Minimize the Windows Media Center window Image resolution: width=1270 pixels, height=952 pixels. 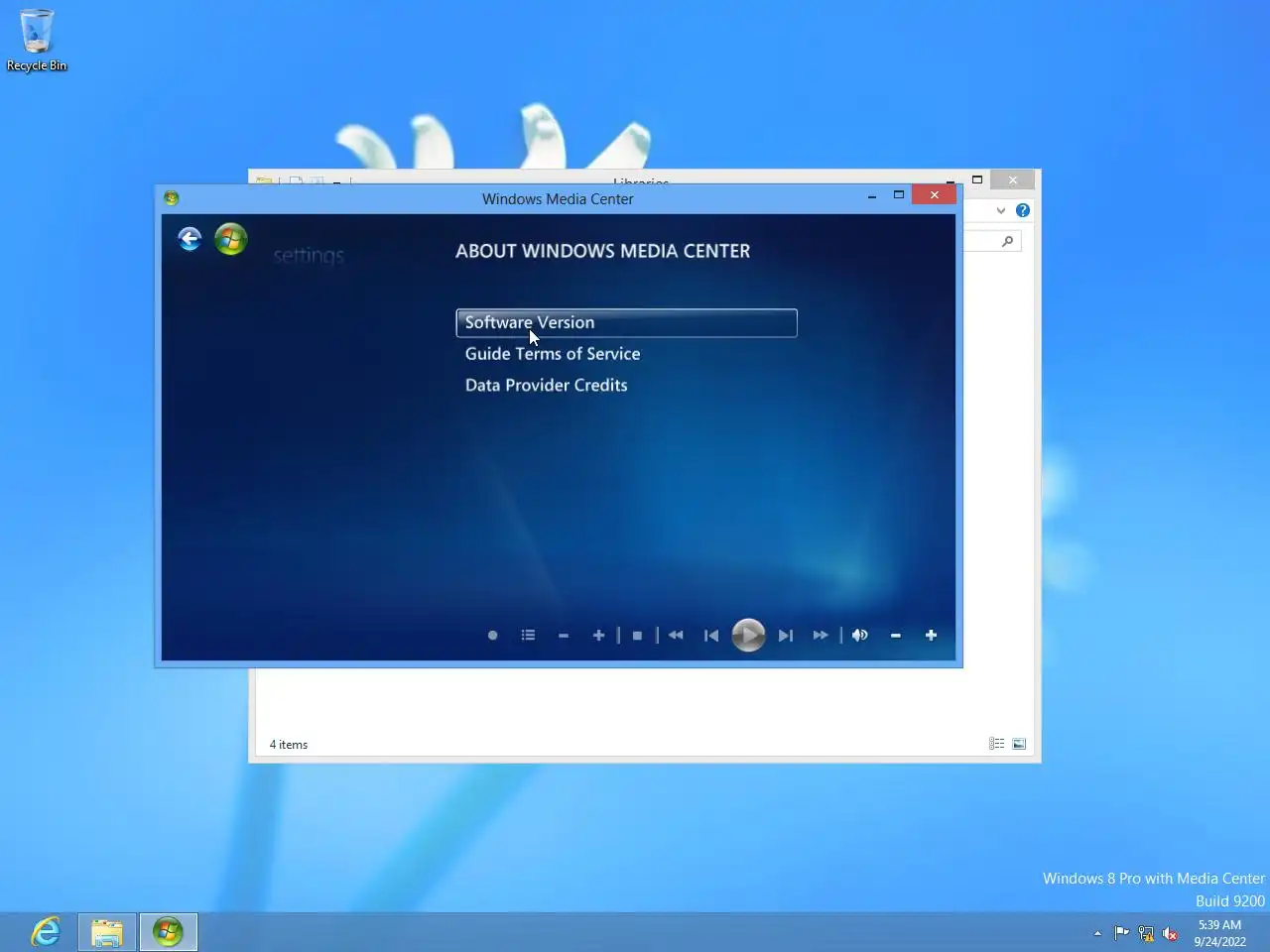coord(872,196)
